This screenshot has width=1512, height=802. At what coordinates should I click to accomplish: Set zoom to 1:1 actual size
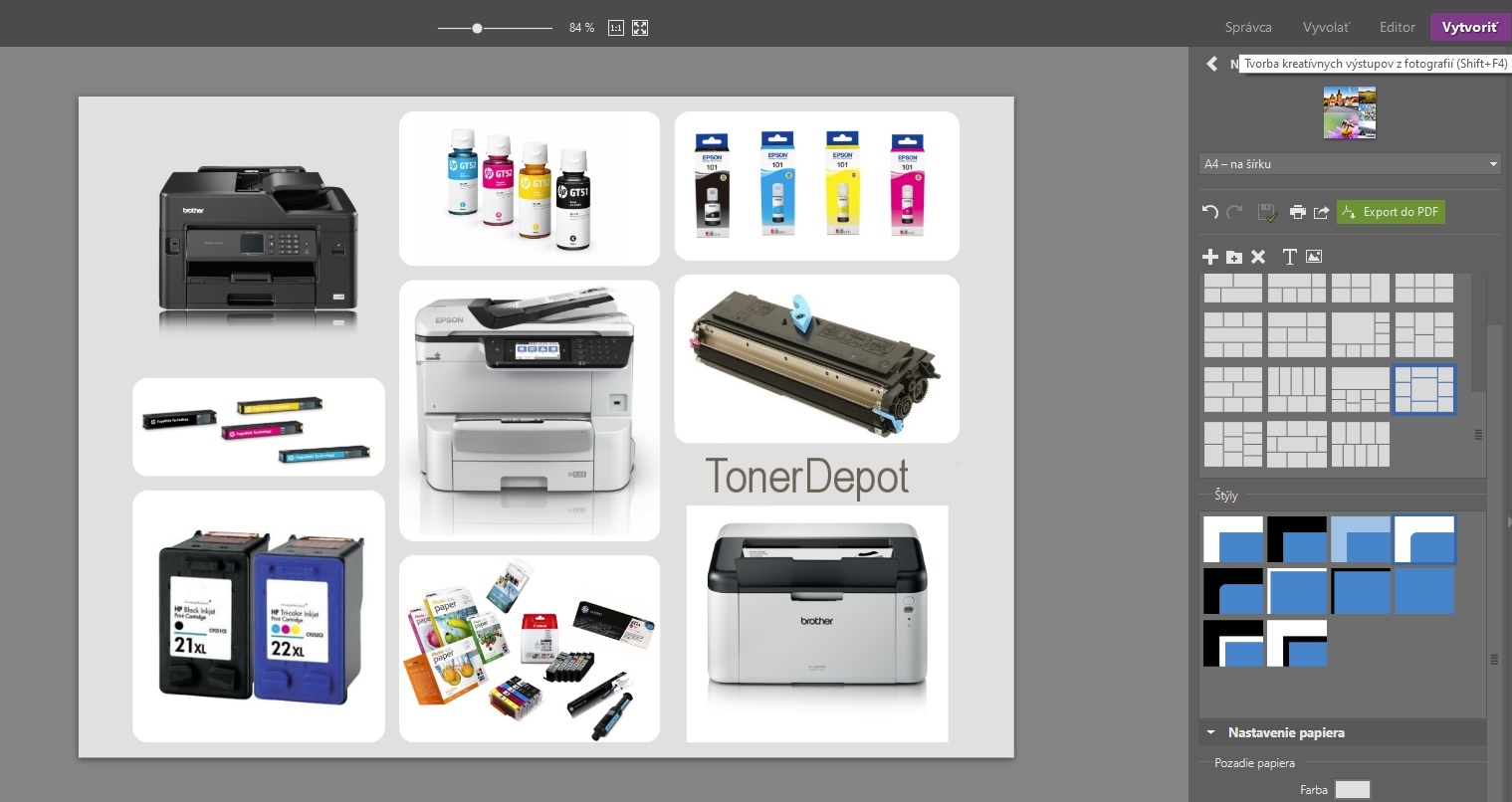click(x=616, y=28)
